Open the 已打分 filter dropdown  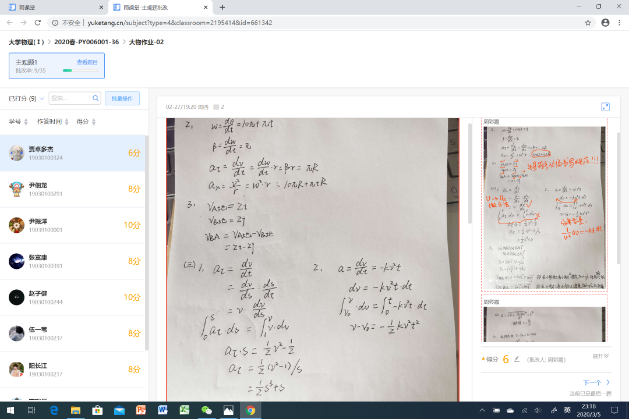click(x=24, y=98)
